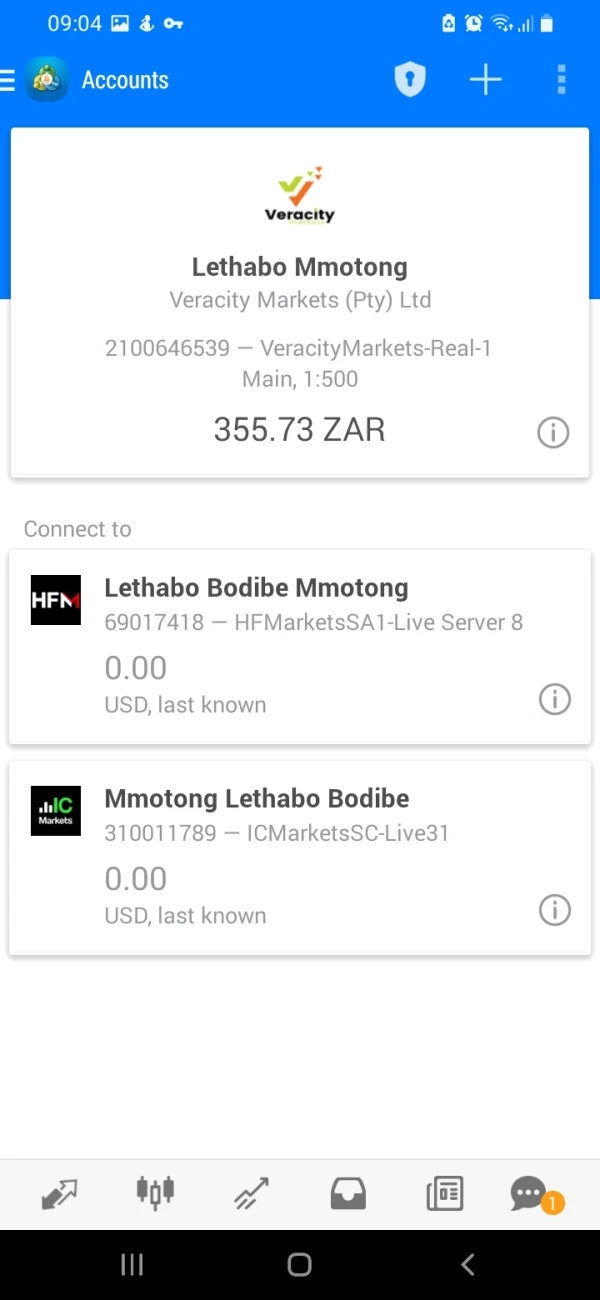Show info for HFMarkets account
The image size is (600, 1300).
[x=554, y=699]
